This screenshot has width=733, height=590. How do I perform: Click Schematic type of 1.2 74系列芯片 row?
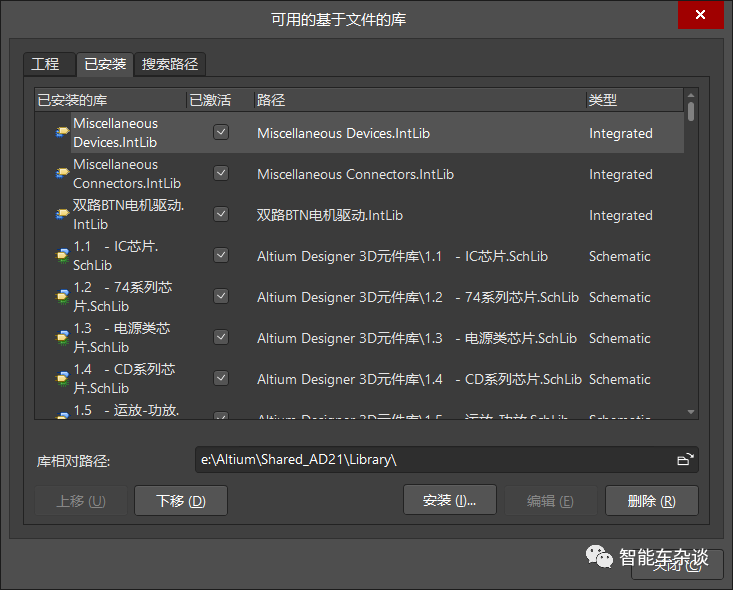(x=619, y=297)
